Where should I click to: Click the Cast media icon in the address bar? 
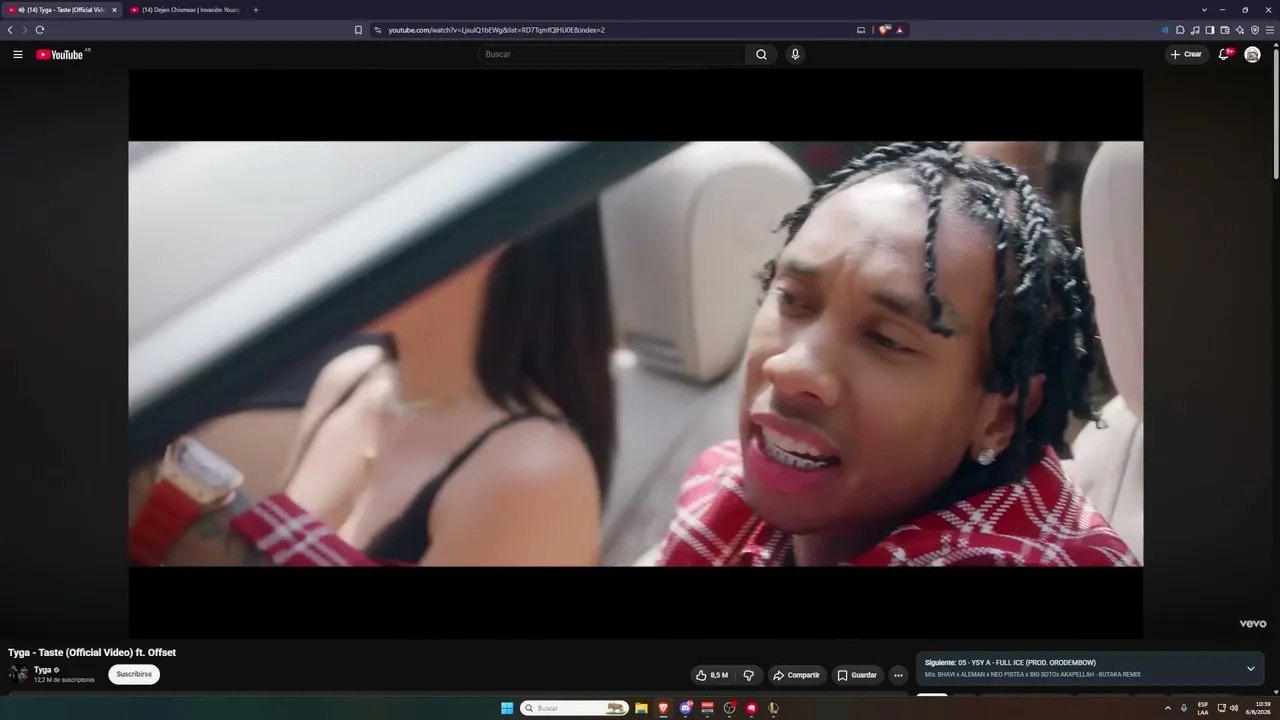tap(861, 30)
